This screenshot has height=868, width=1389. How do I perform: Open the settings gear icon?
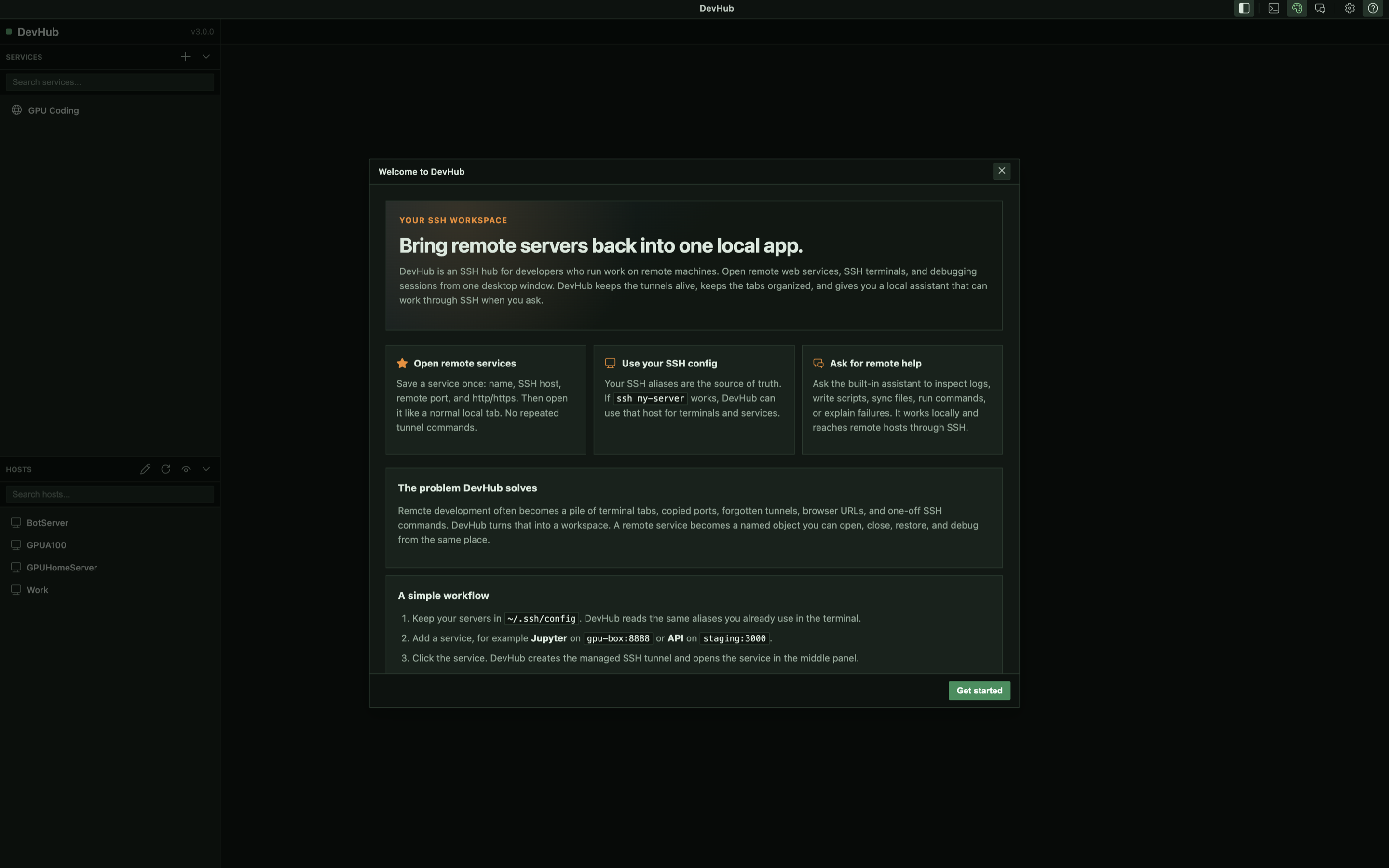tap(1349, 8)
